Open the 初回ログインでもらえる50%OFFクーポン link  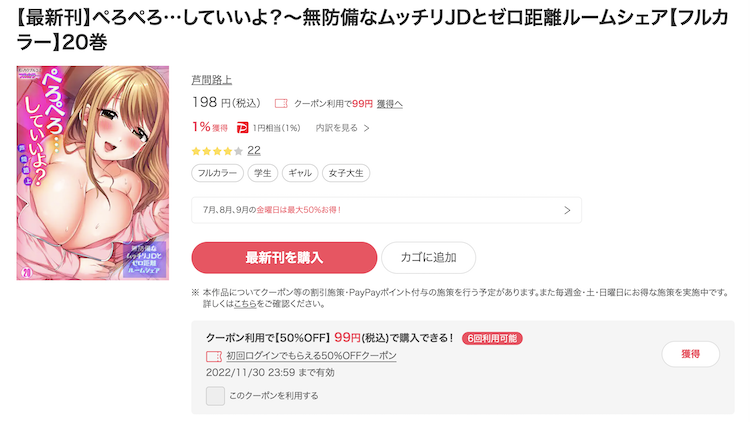tap(311, 356)
